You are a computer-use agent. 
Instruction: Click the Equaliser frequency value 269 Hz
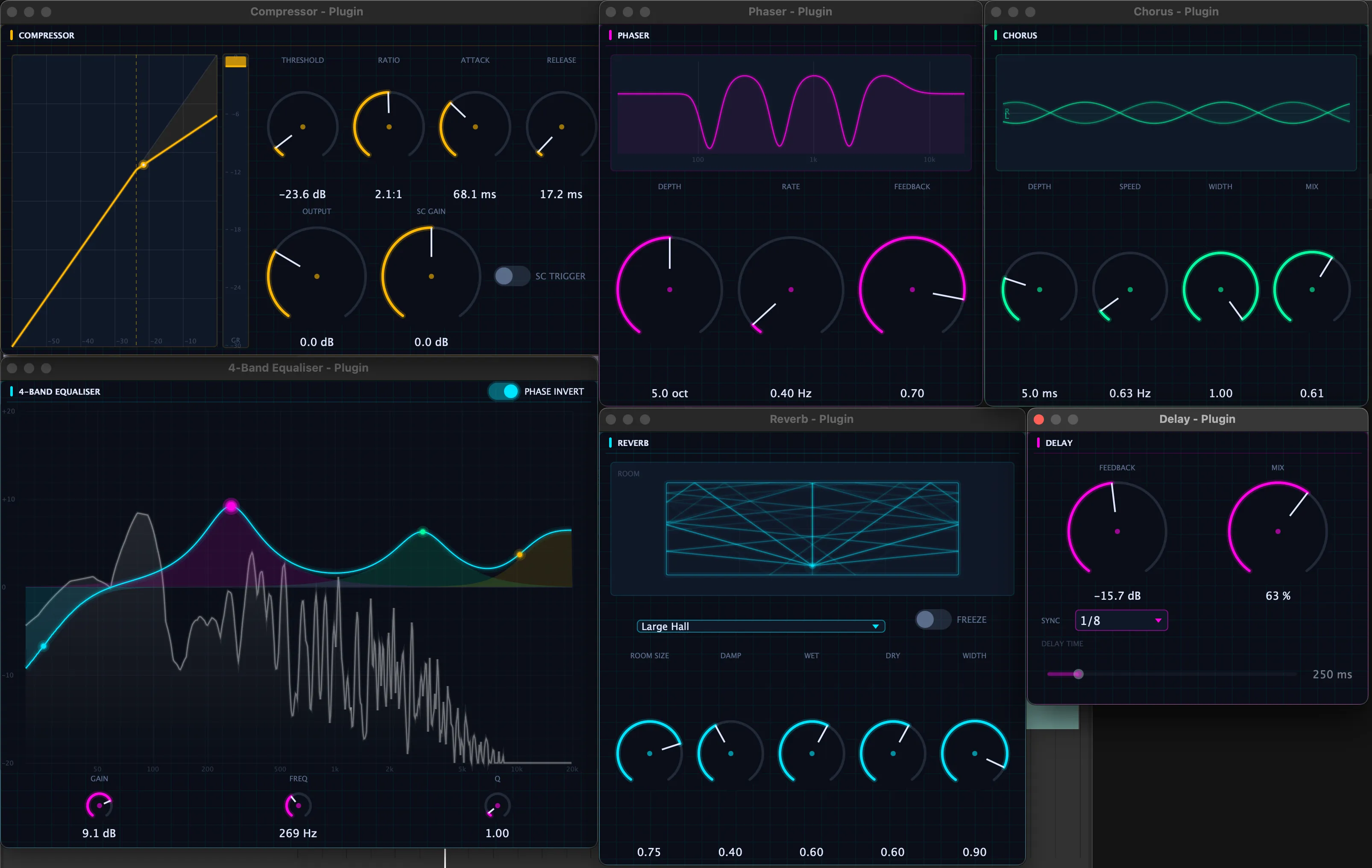(x=298, y=833)
